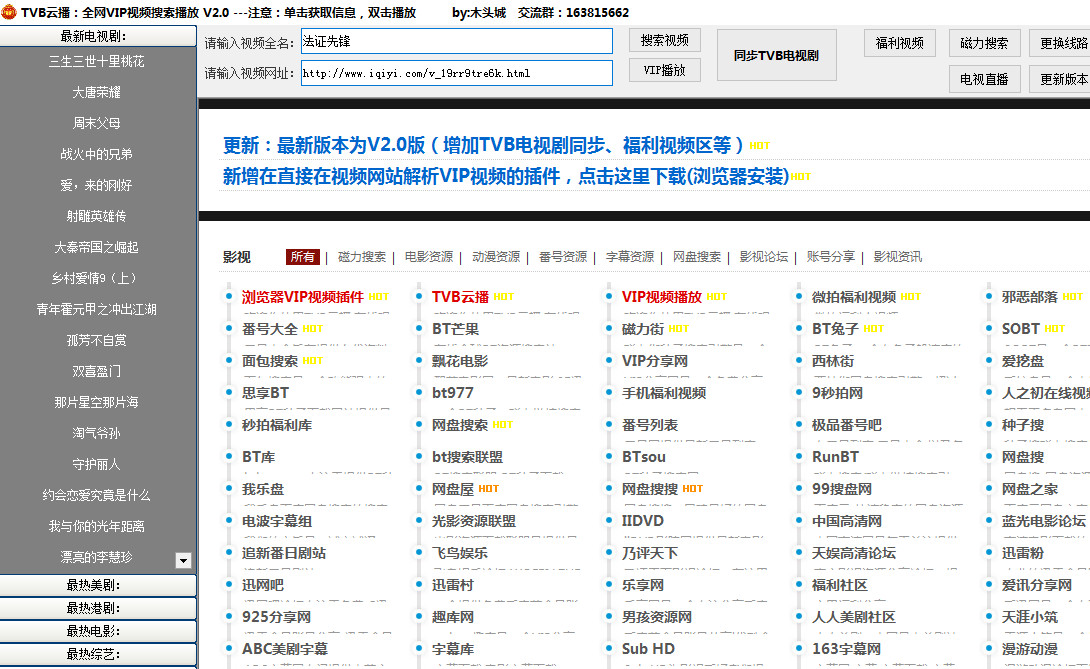The width and height of the screenshot is (1090, 669).
Task: Open the 浏览器VIP视频插件 link
Action: 302,297
